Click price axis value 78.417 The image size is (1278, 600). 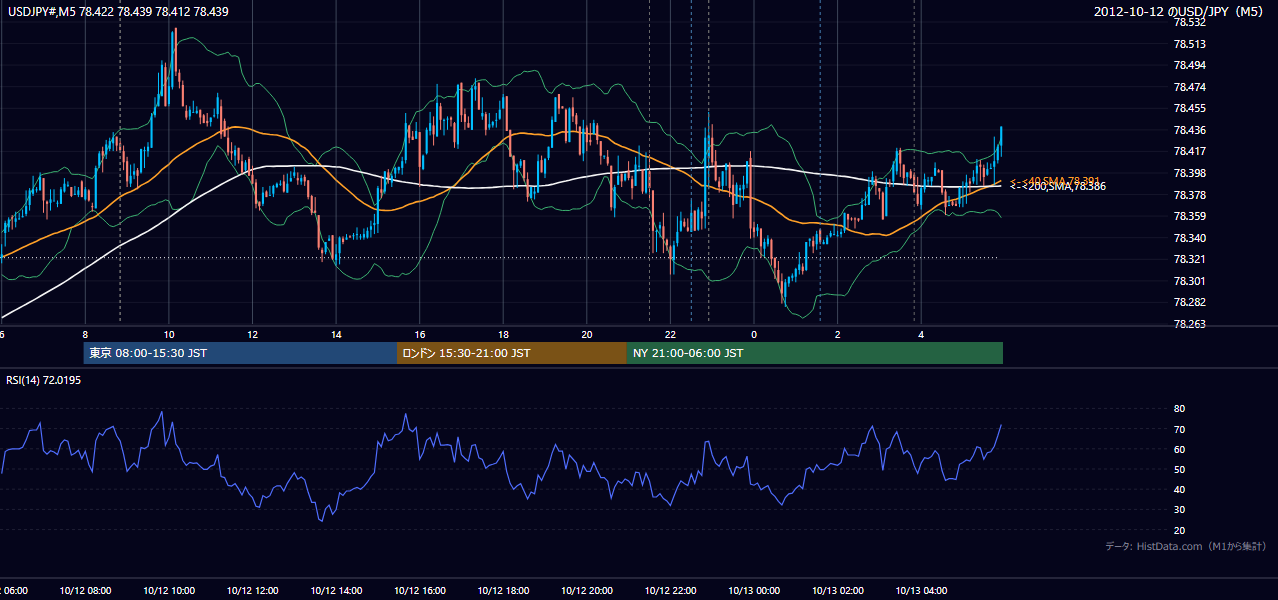click(x=1190, y=151)
